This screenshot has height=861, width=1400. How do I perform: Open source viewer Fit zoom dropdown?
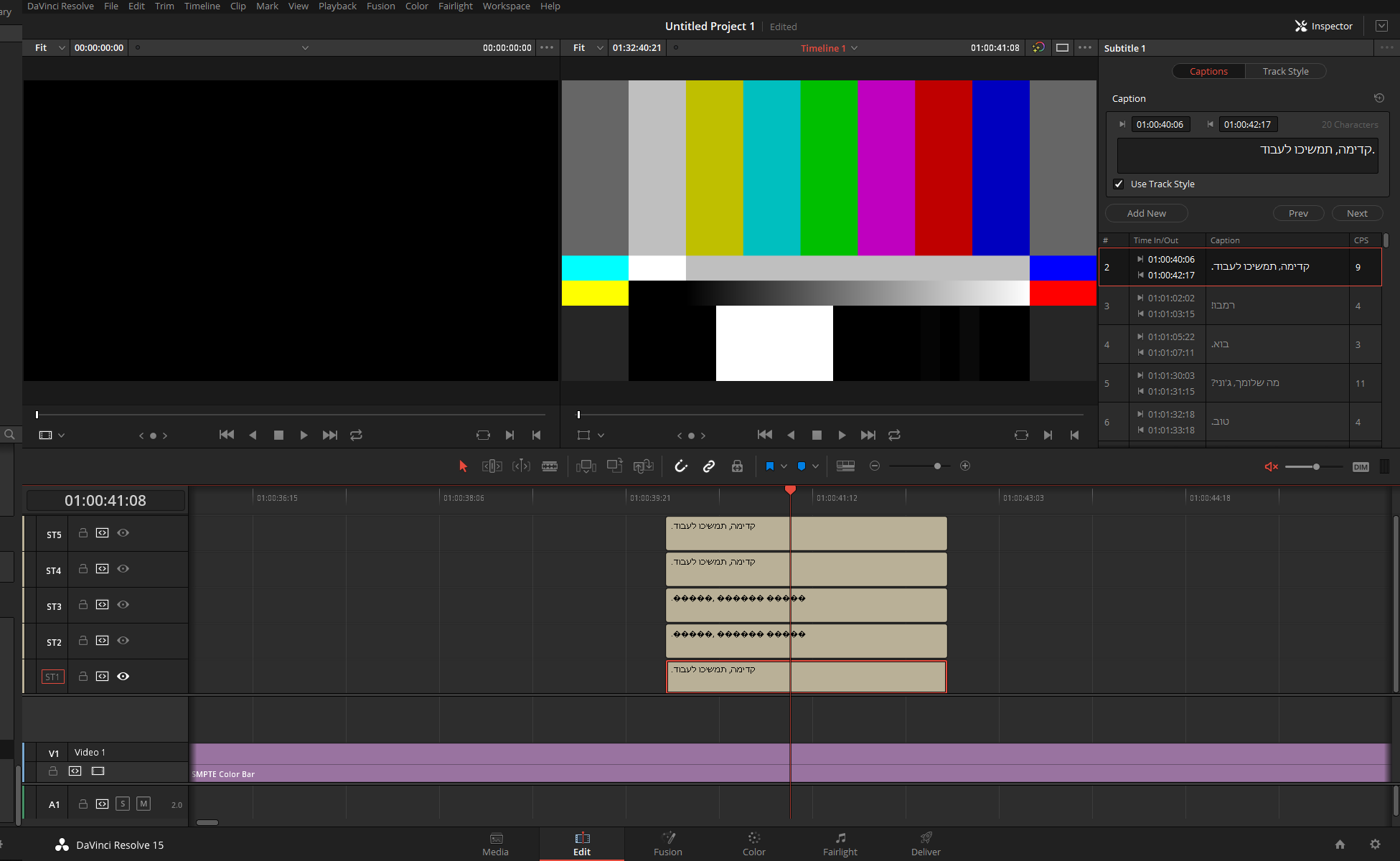click(50, 48)
